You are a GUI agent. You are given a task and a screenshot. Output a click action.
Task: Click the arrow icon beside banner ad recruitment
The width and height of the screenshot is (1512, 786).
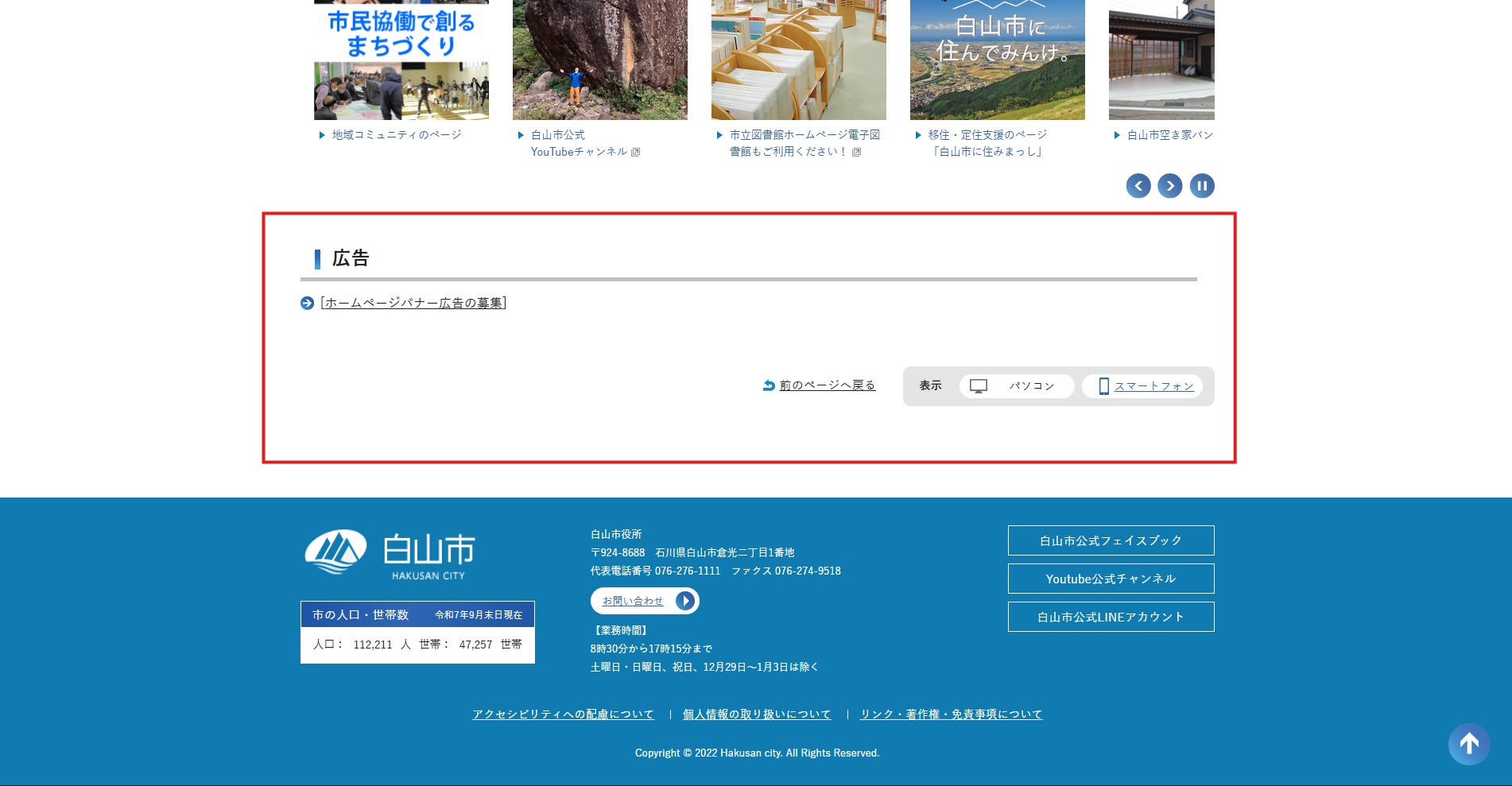307,304
